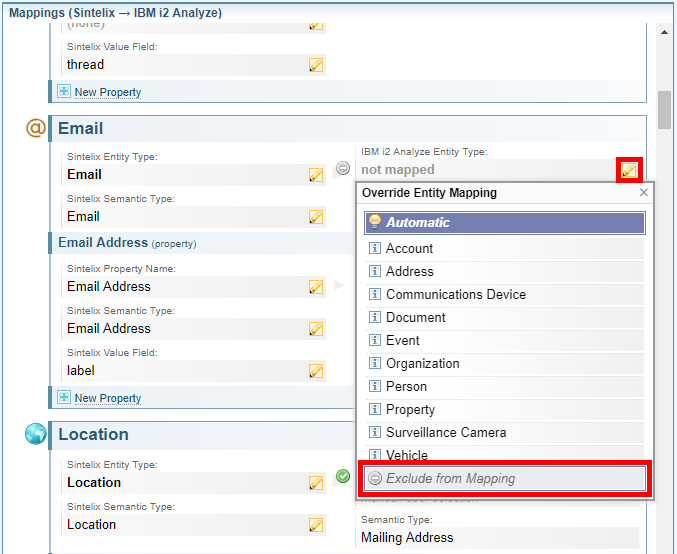Toggle green mapped status icon for Location
This screenshot has width=677, height=554.
(x=343, y=476)
